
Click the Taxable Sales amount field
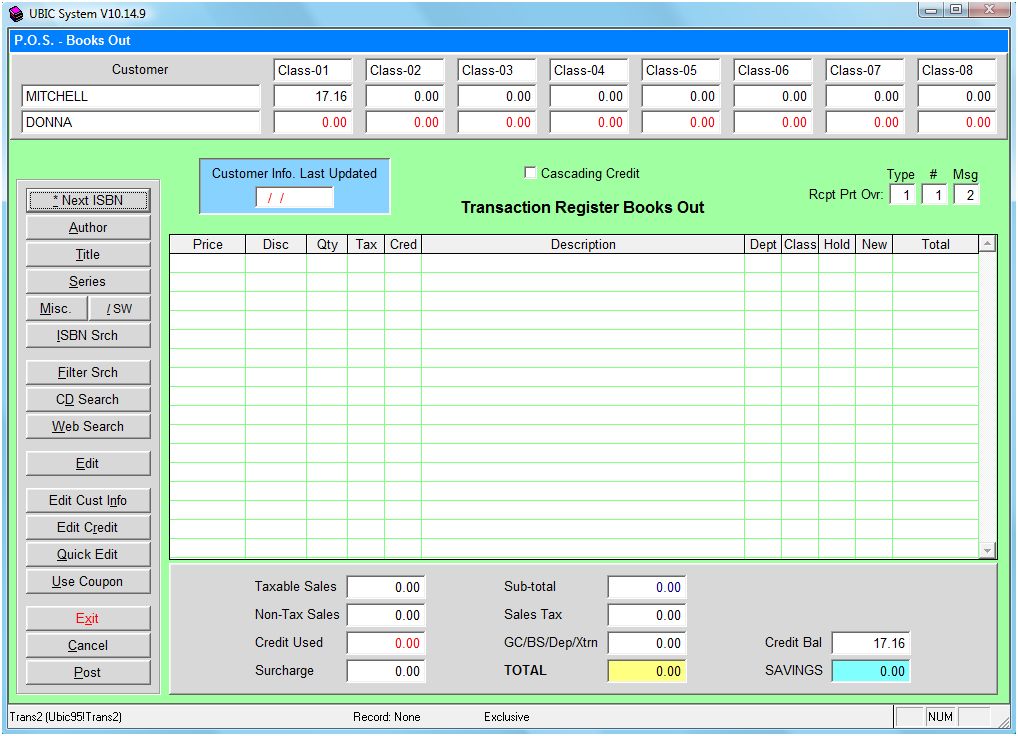pyautogui.click(x=386, y=587)
